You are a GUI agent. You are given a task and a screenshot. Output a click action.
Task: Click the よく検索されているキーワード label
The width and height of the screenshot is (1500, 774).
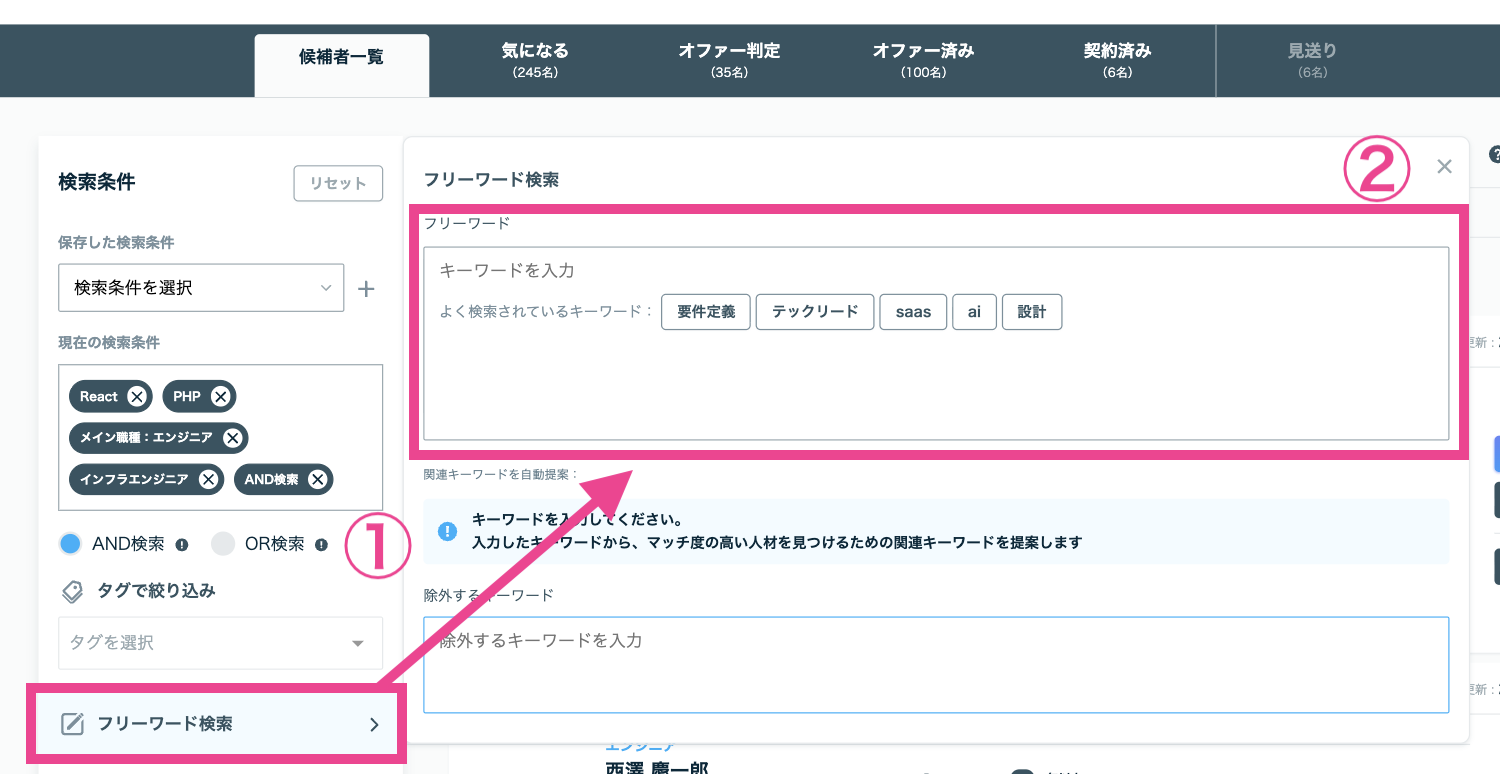click(546, 312)
